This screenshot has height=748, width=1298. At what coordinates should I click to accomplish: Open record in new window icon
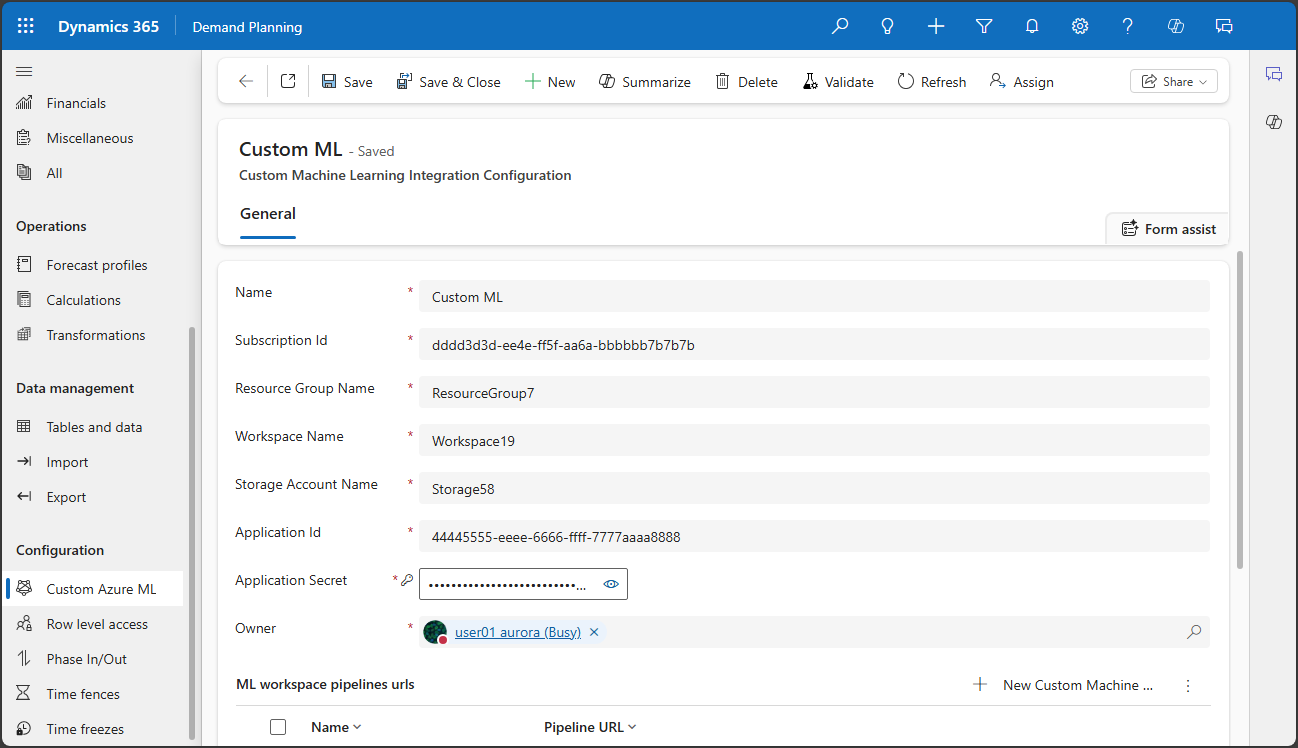(x=288, y=82)
